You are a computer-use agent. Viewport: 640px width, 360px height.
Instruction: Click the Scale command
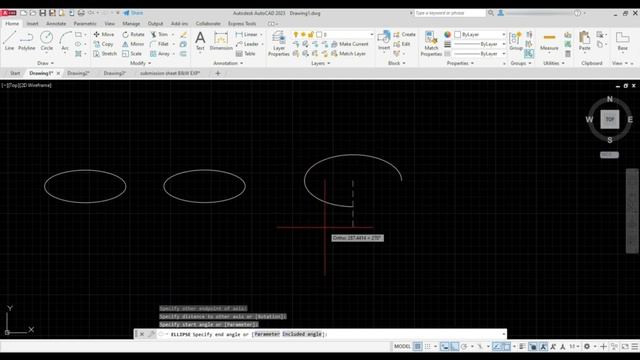tap(132, 53)
